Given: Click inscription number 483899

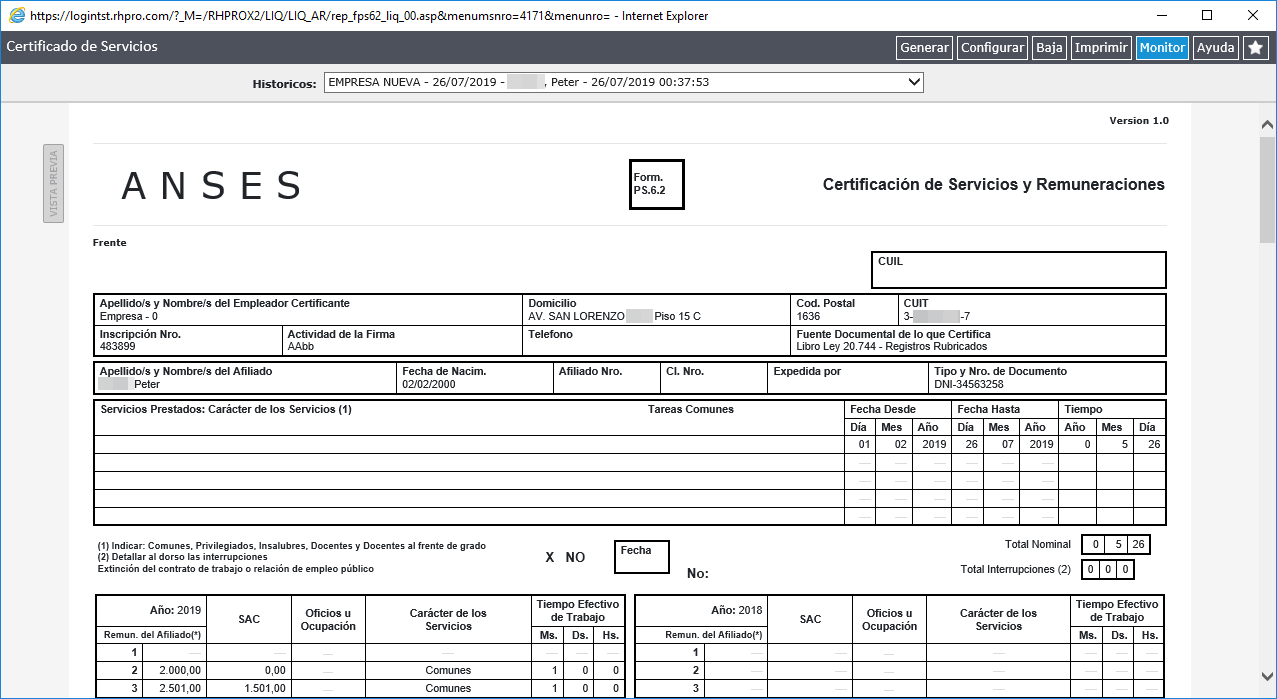Looking at the screenshot, I should click(x=117, y=346).
